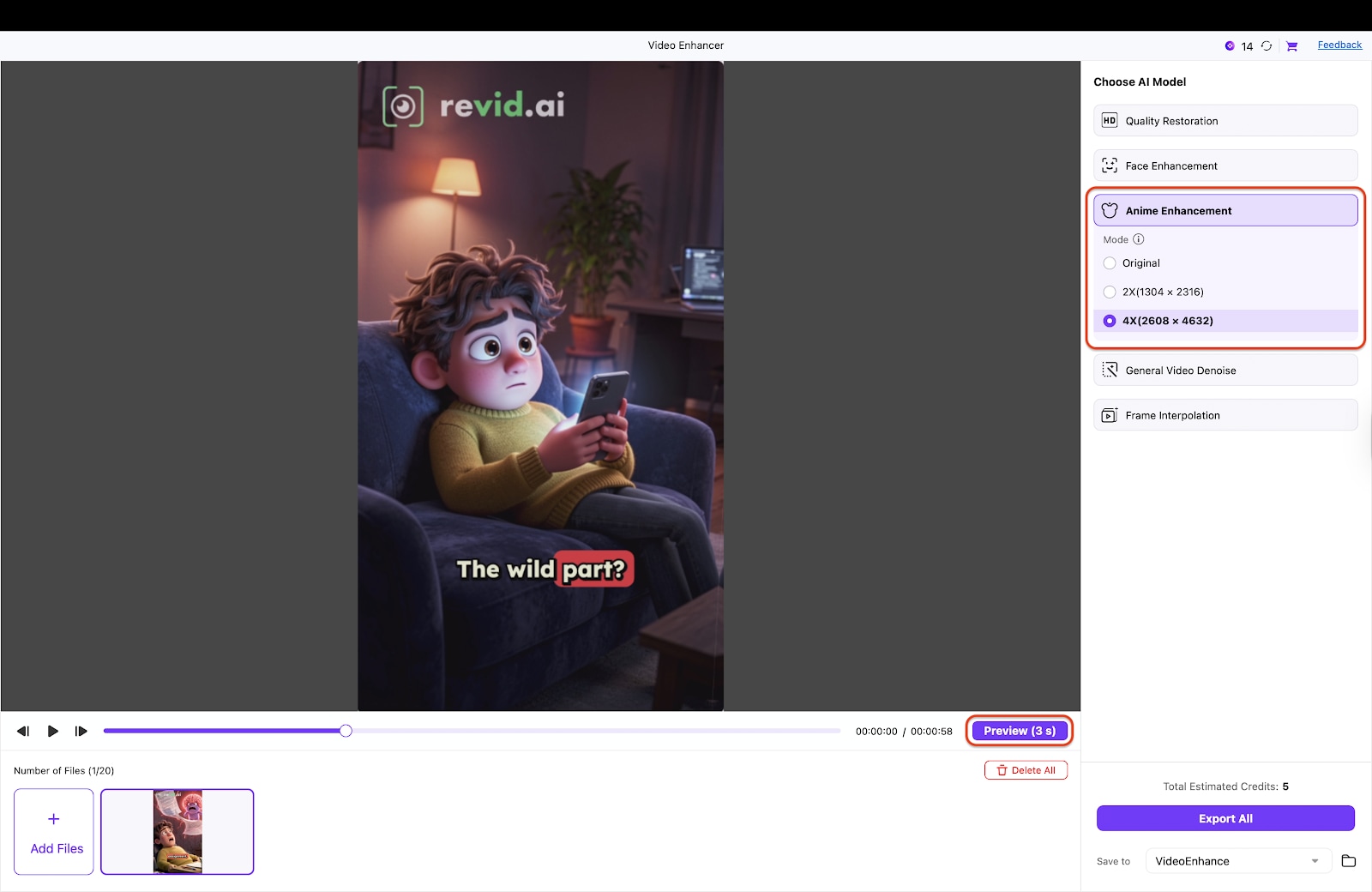Click the Video Enhancer title text
This screenshot has height=892, width=1372.
686,45
